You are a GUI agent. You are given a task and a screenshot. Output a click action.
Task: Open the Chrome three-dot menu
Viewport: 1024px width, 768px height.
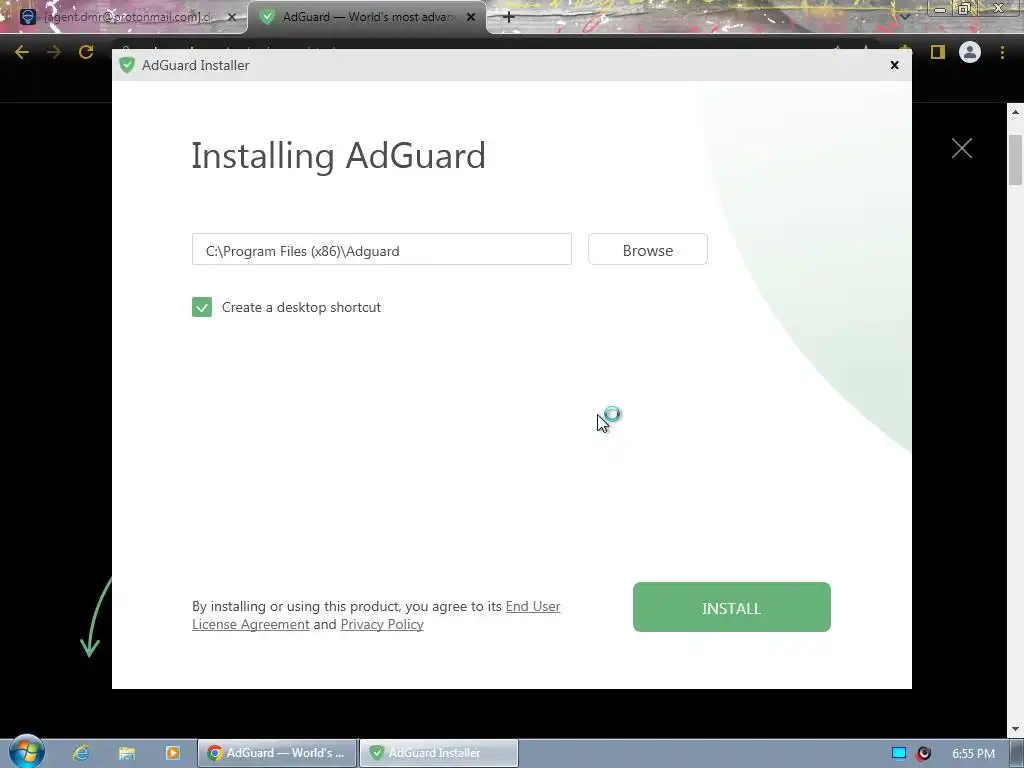click(x=1002, y=52)
